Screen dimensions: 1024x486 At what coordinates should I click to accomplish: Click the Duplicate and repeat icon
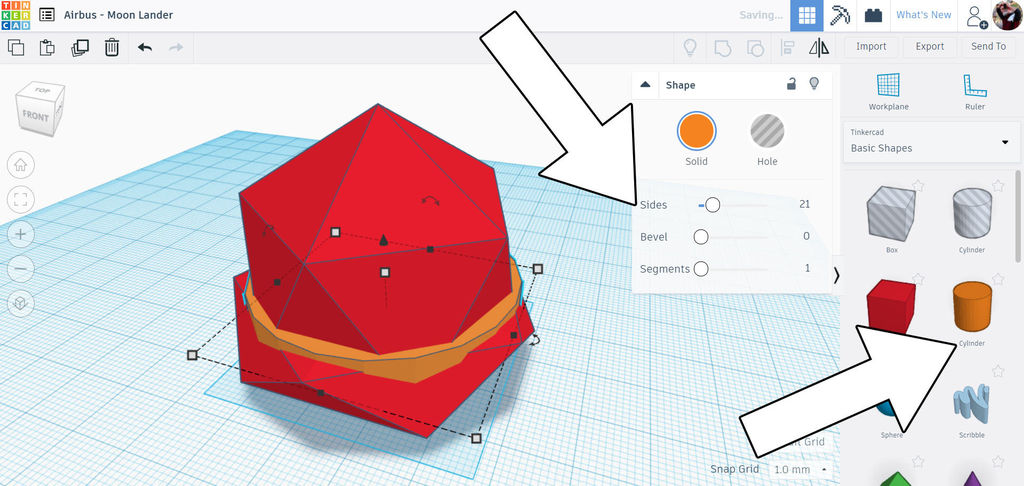(x=80, y=47)
